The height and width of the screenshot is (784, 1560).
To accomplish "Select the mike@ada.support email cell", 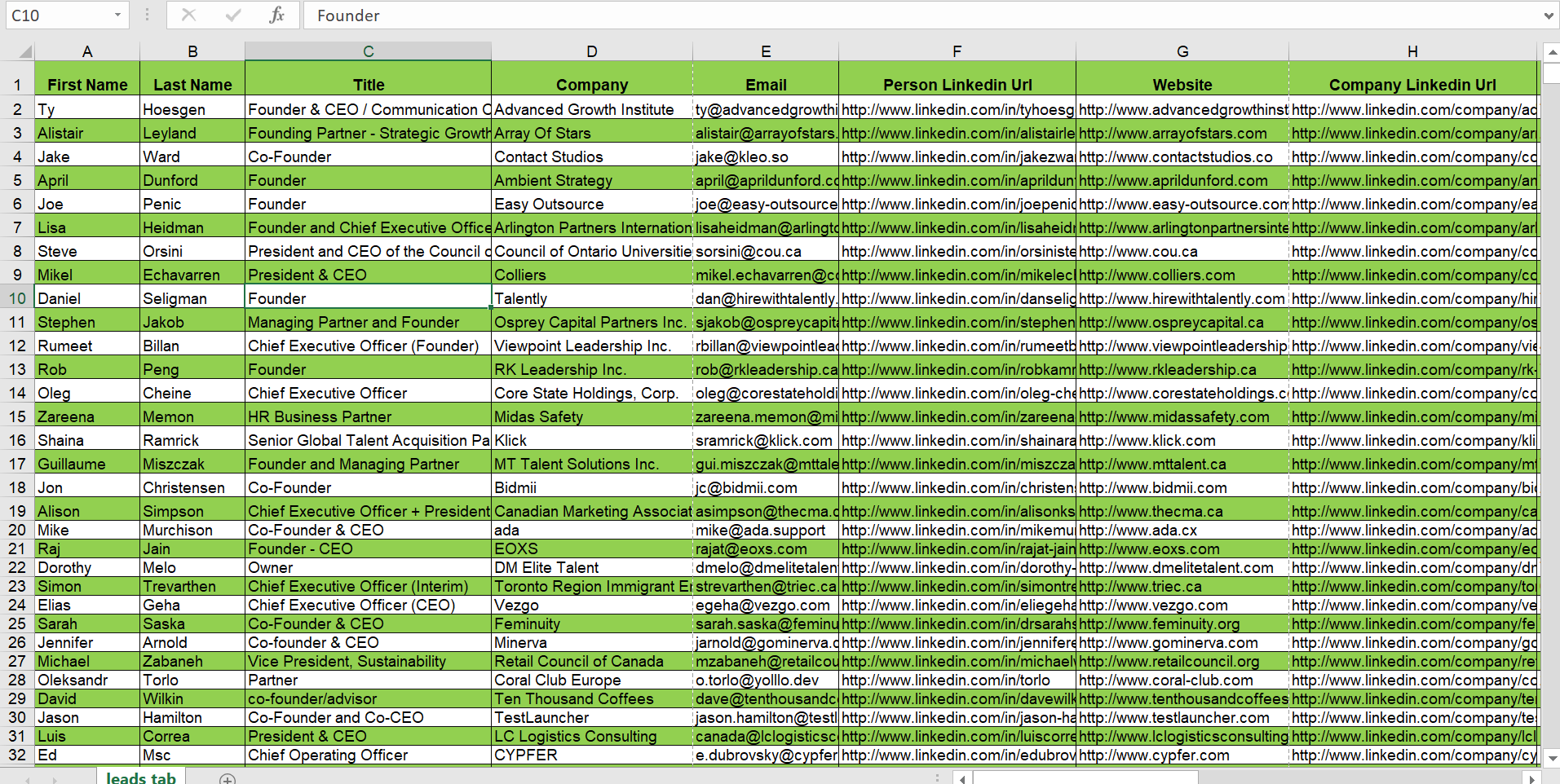I will pos(766,530).
